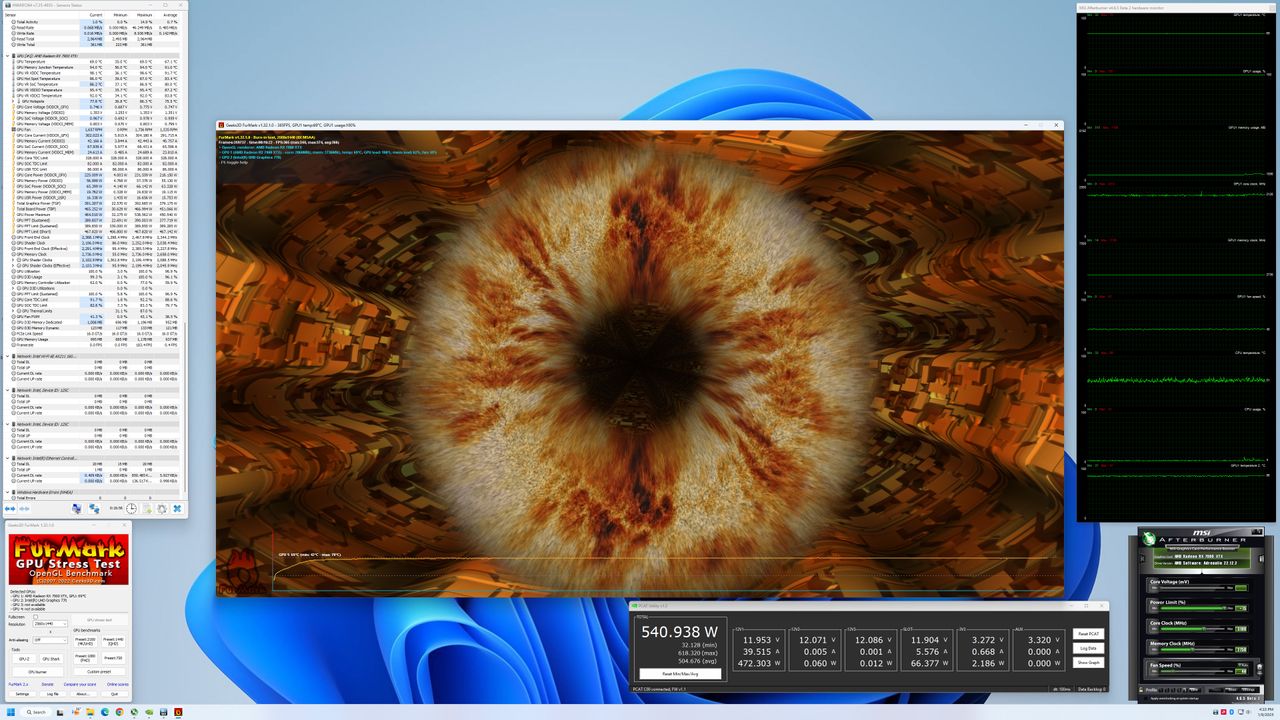This screenshot has height=720, width=1280.
Task: Click the HWiNFO expand arrows navigation icon
Action: 10,509
